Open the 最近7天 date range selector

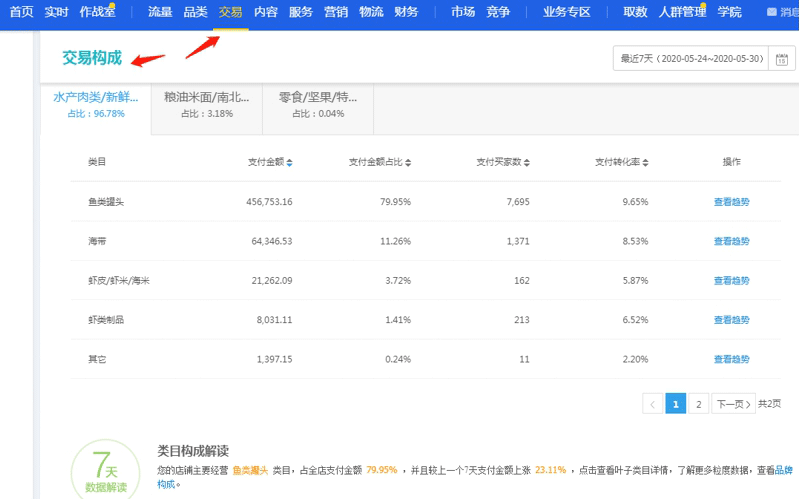(691, 59)
